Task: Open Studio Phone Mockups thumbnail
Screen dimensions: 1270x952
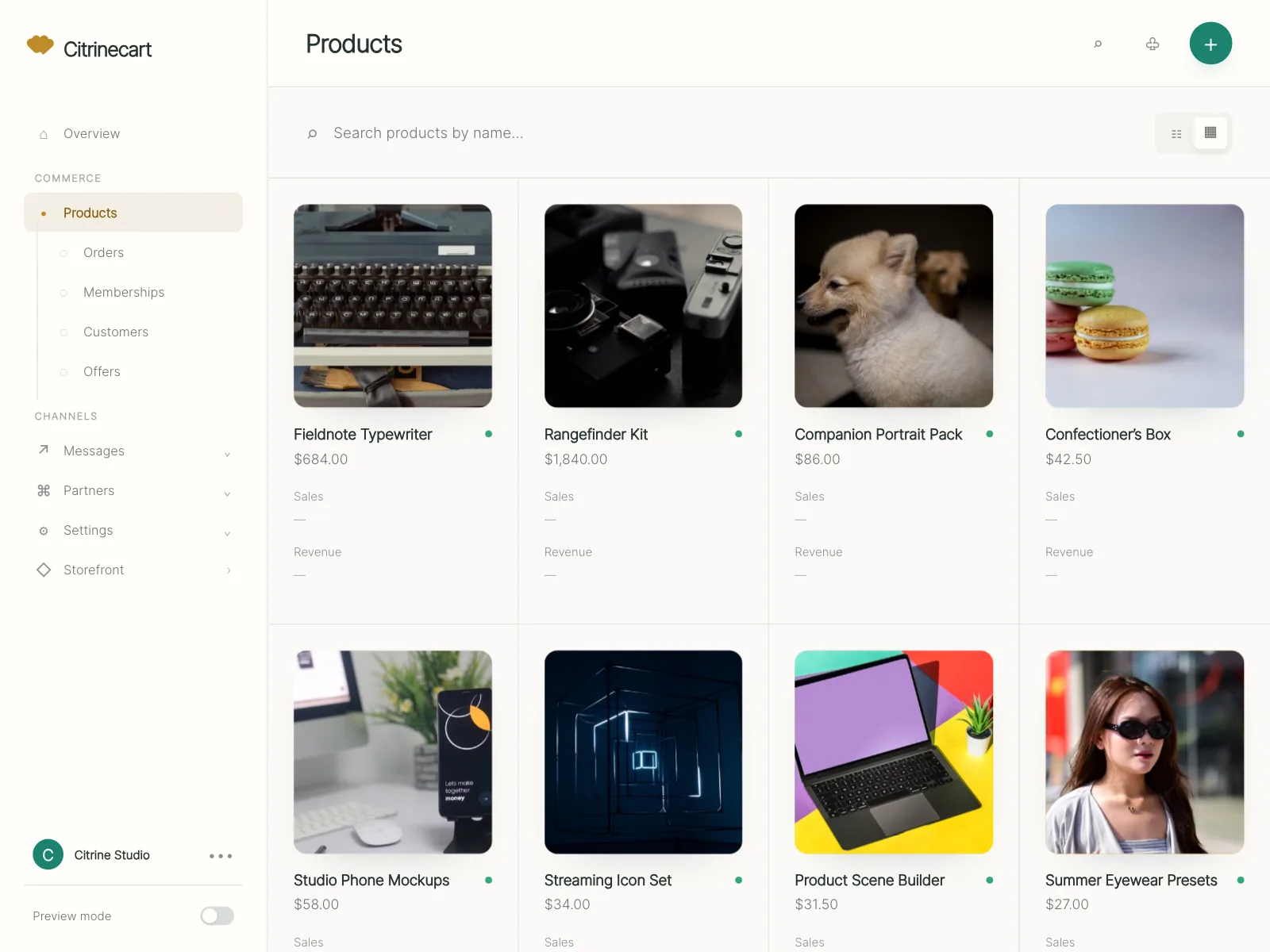Action: click(393, 752)
